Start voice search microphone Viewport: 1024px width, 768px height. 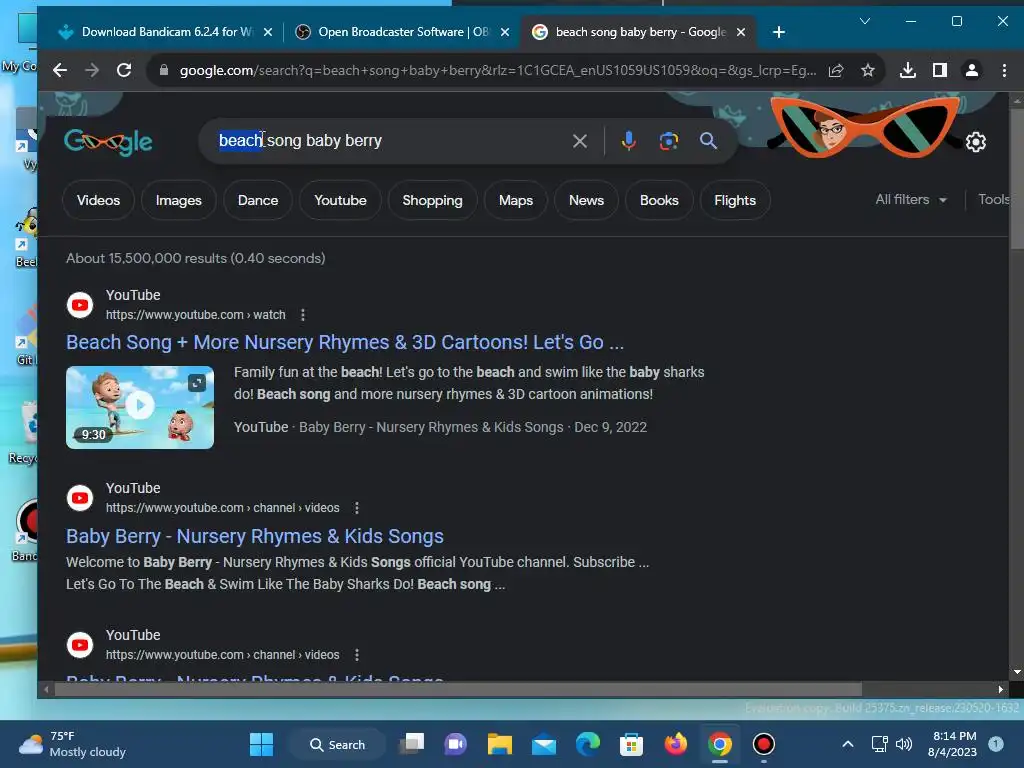point(628,140)
